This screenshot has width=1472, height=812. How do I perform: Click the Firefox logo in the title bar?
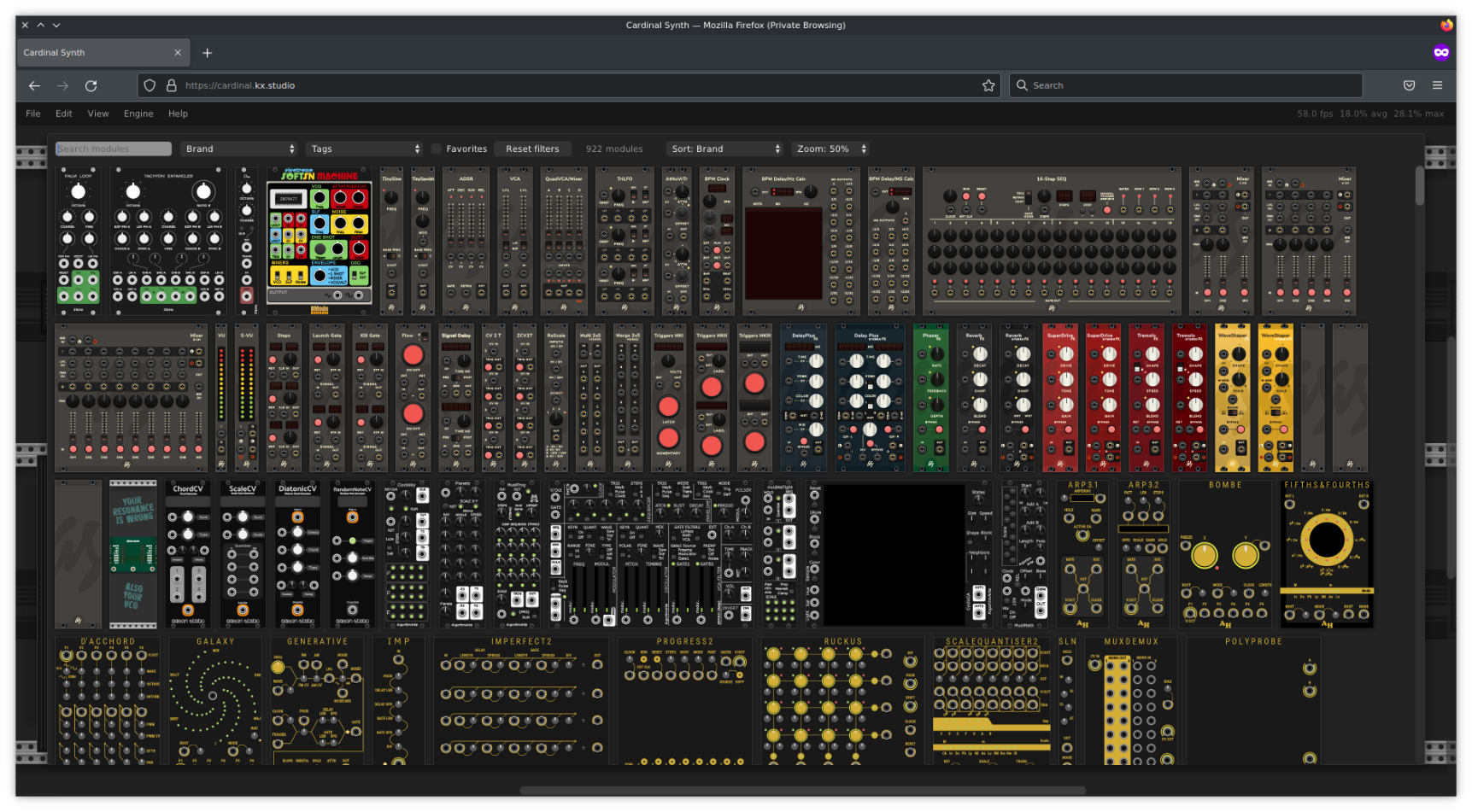pos(1446,25)
